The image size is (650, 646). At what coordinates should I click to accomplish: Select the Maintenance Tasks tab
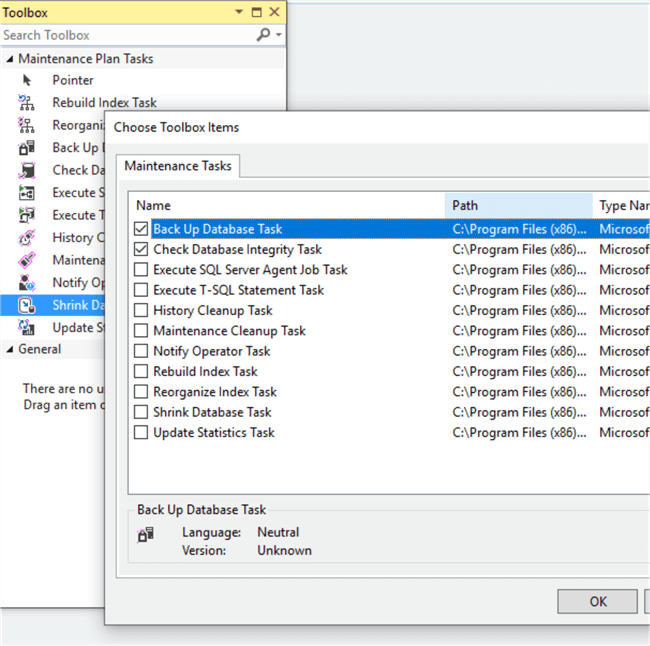pyautogui.click(x=178, y=166)
